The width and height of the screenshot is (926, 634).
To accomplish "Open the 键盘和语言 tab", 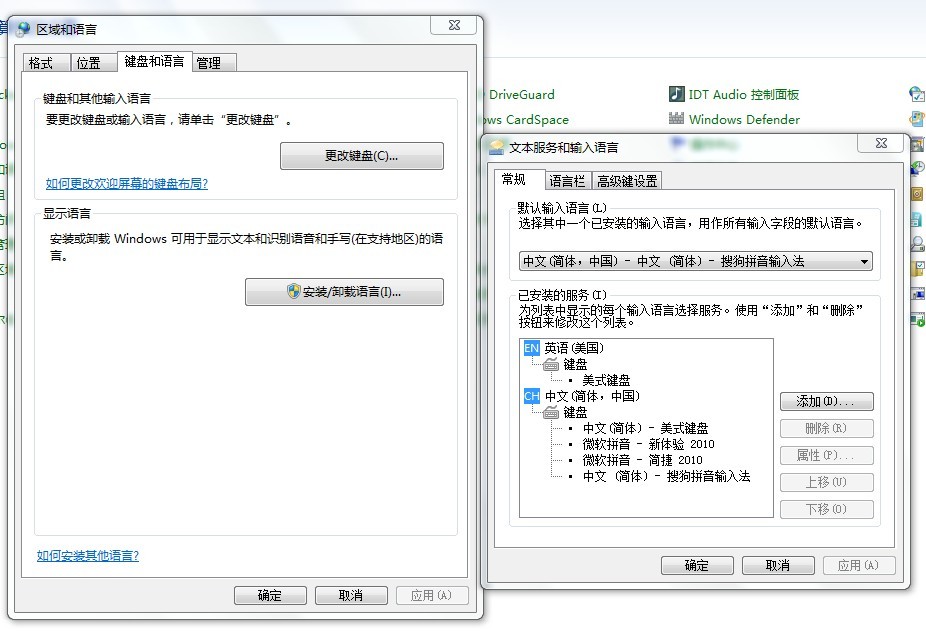I will tap(155, 61).
